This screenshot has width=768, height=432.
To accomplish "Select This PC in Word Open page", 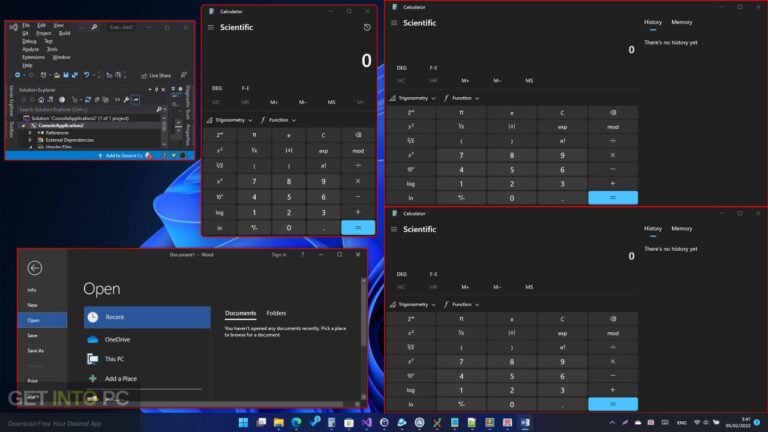I will [147, 359].
